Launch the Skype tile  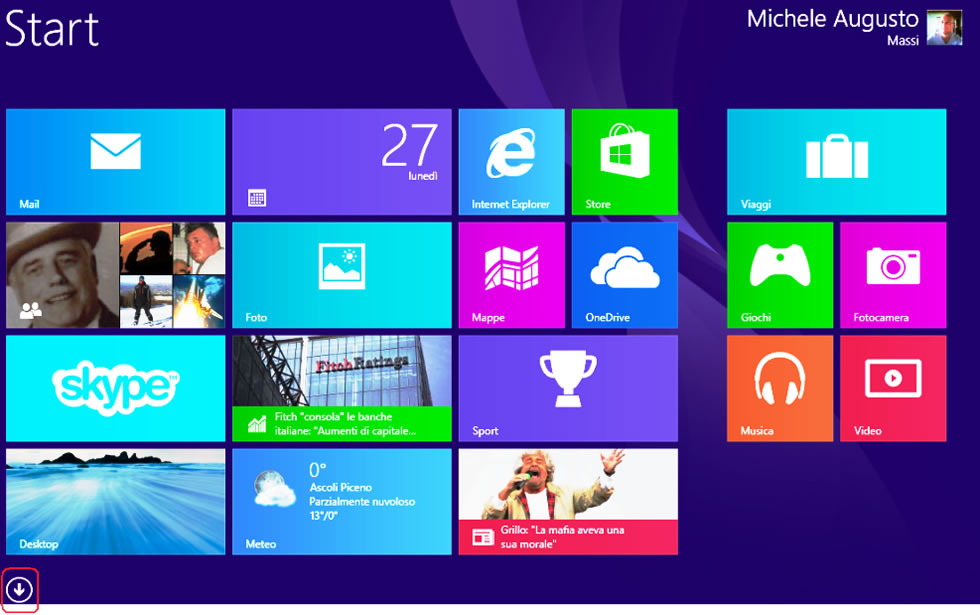tap(116, 388)
